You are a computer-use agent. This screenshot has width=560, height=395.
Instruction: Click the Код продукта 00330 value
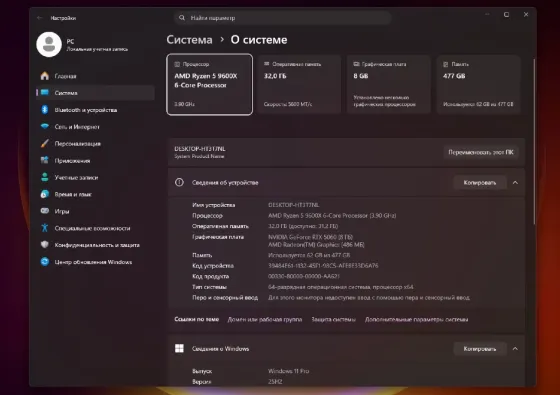click(304, 276)
